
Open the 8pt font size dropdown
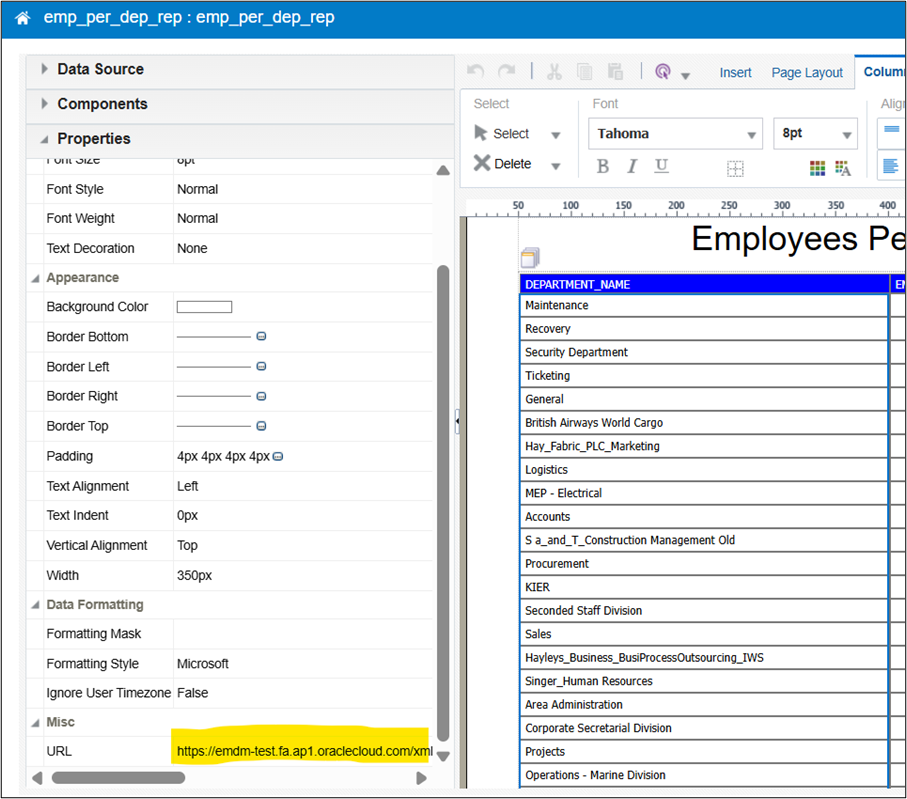pyautogui.click(x=815, y=134)
